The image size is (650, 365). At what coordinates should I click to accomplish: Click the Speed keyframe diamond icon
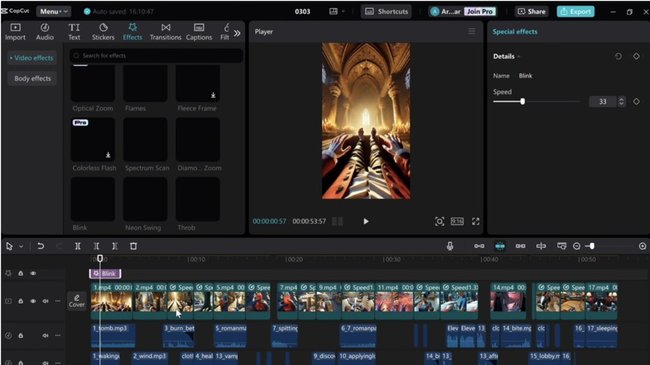coord(636,101)
